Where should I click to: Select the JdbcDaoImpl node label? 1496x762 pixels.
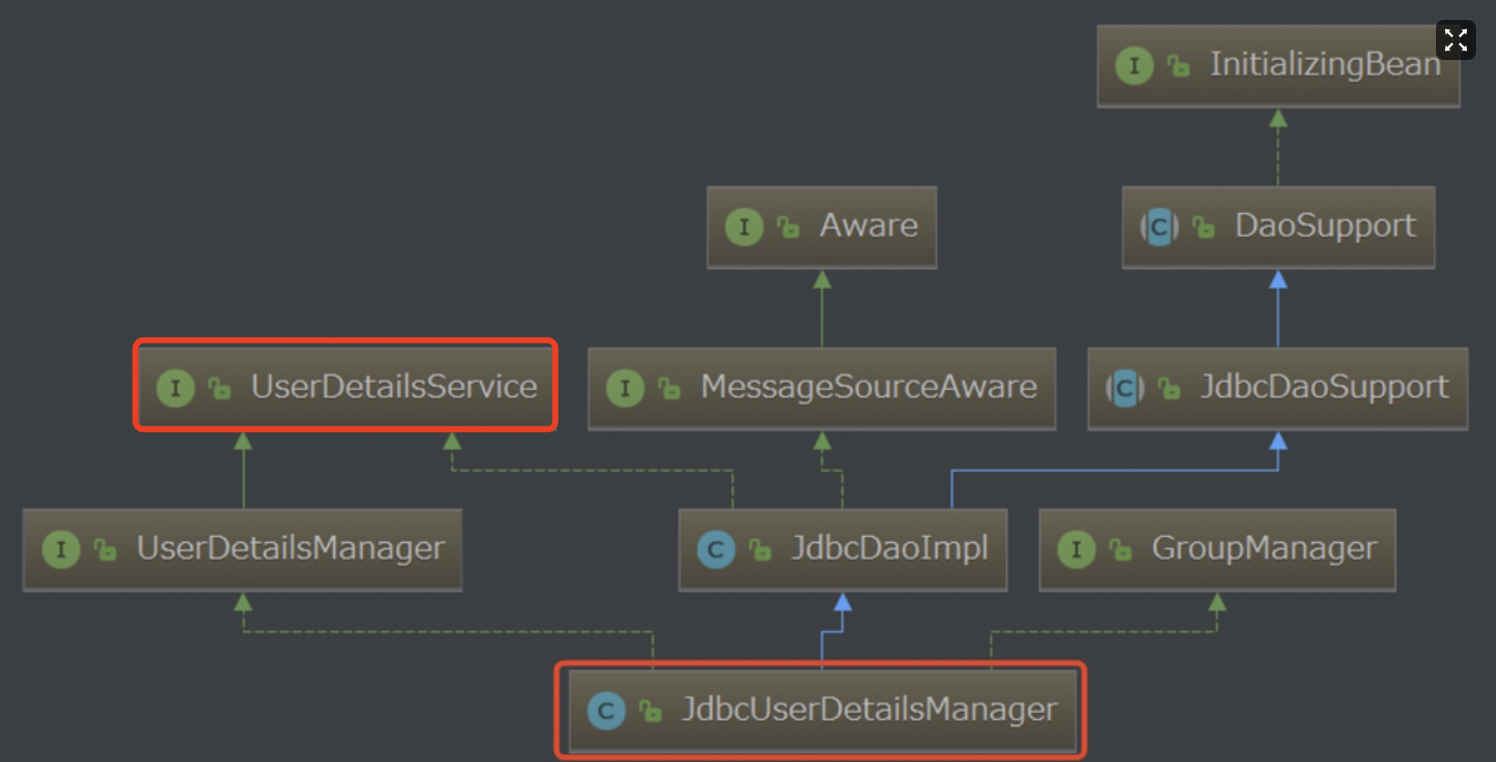[x=889, y=548]
